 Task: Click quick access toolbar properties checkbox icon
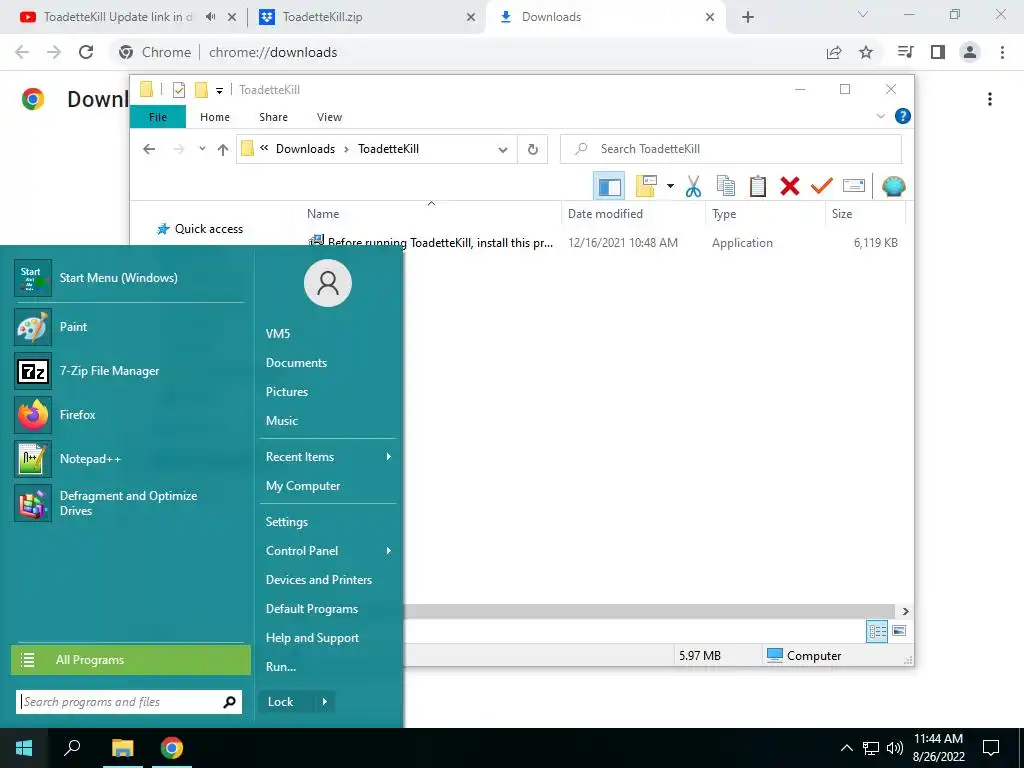(x=178, y=90)
